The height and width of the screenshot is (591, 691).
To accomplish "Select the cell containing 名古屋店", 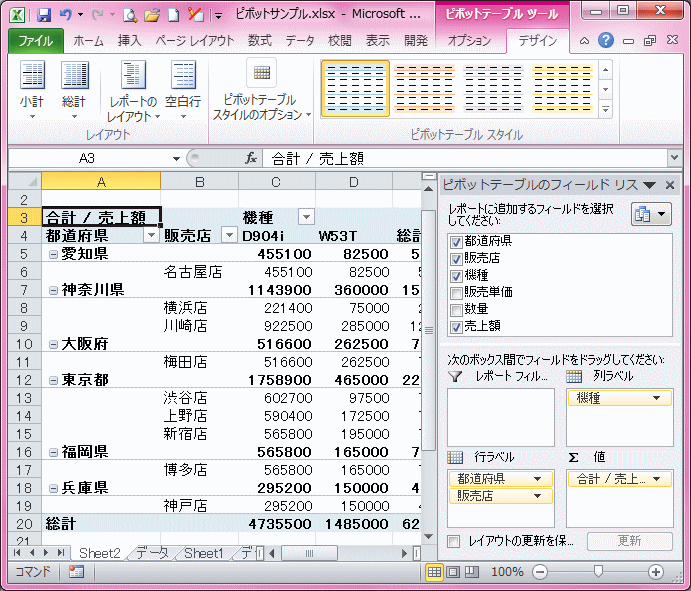I will point(199,272).
